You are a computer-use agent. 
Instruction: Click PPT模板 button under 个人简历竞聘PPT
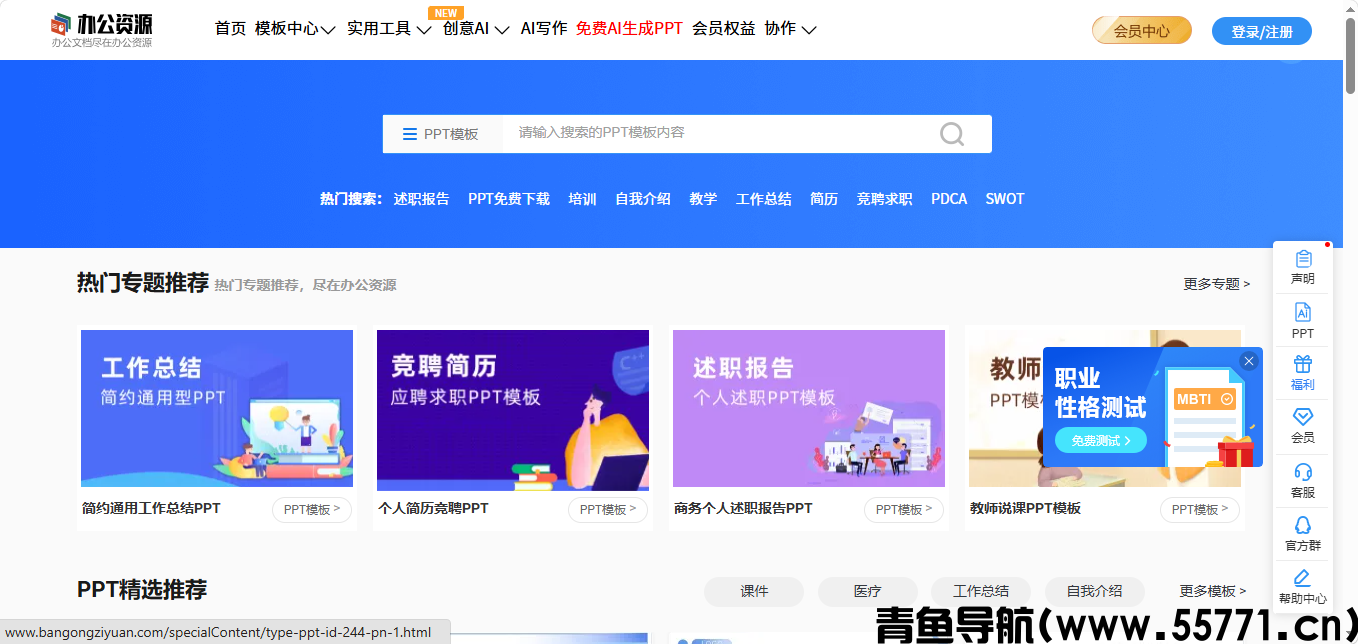tap(608, 510)
